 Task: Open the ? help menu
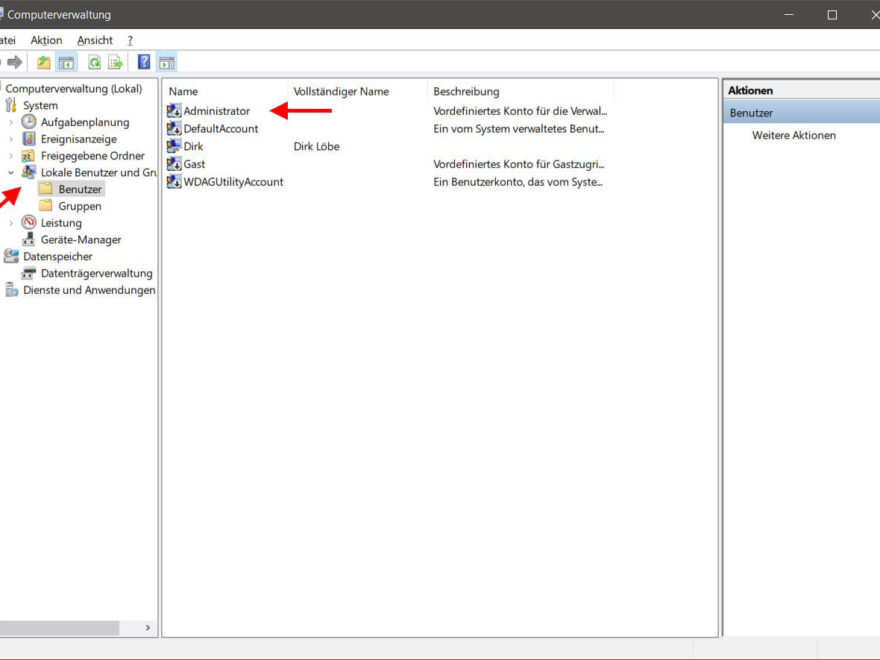pos(130,40)
